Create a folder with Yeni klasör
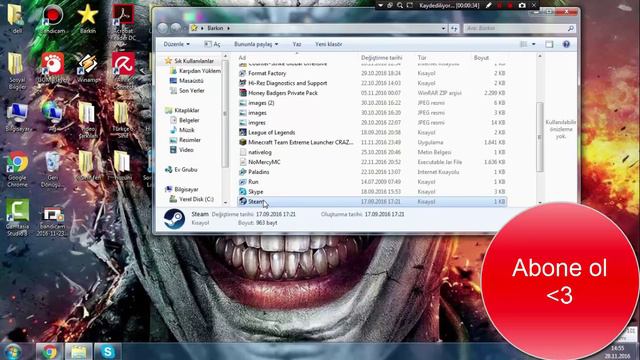This screenshot has height=360, width=640. [328, 44]
